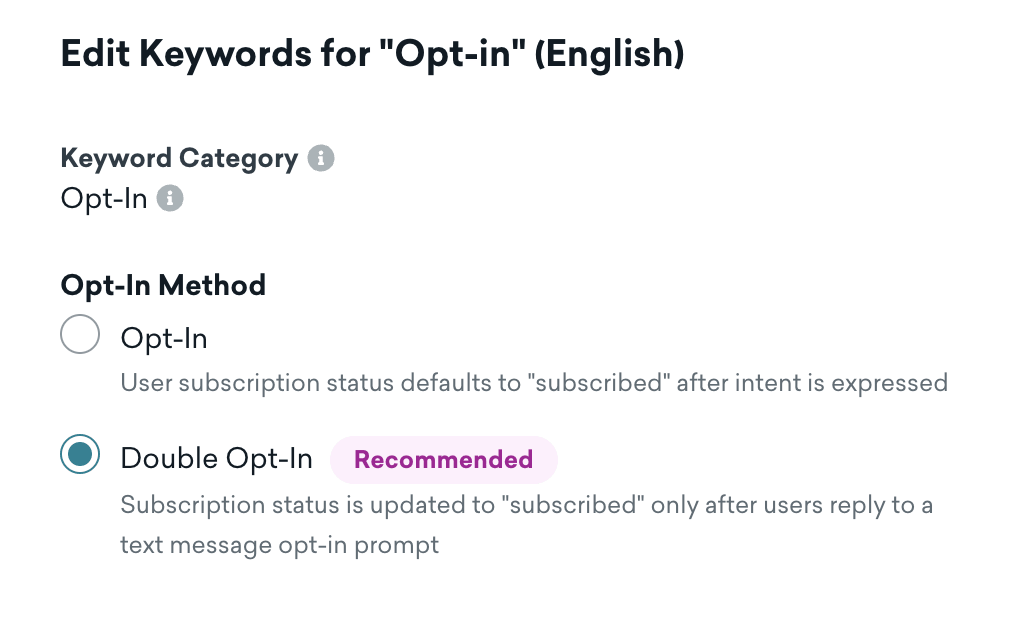Viewport: 1019px width, 630px height.
Task: Click the info icon beside Keyword Category
Action: (x=321, y=158)
